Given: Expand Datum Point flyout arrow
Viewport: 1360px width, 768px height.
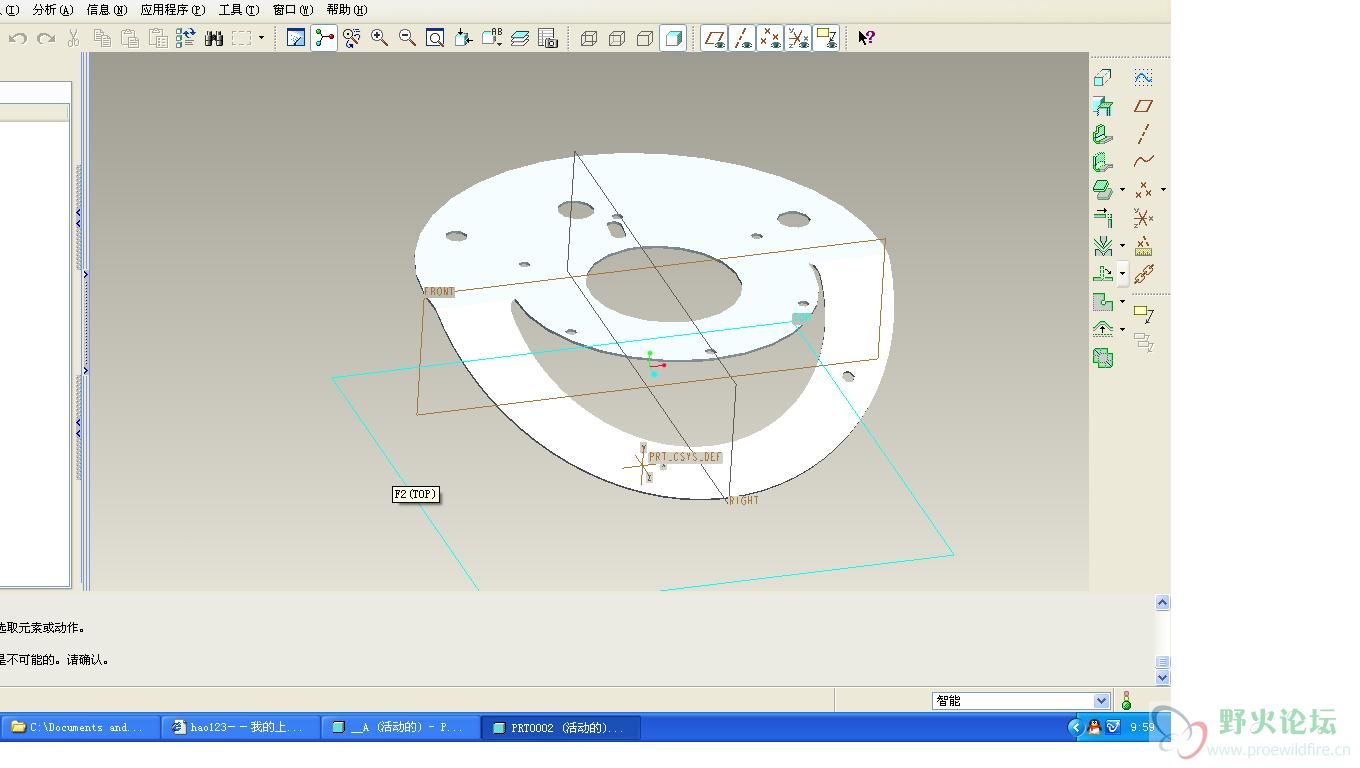Looking at the screenshot, I should tap(1163, 189).
